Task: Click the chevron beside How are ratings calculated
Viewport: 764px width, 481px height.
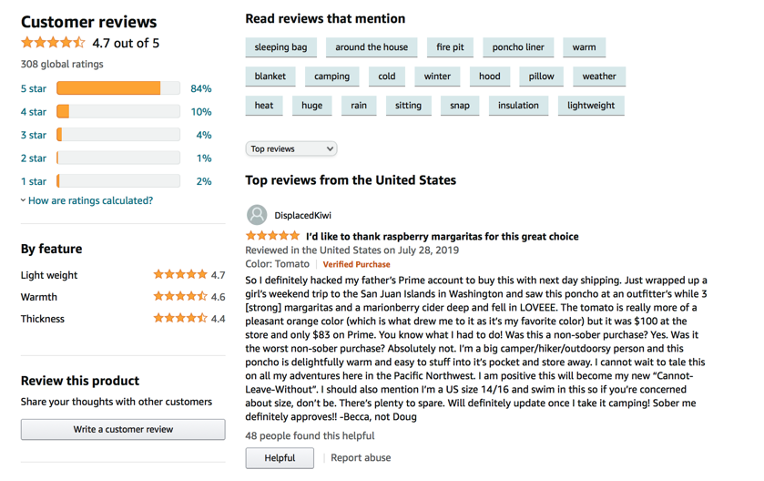Action: coord(23,200)
